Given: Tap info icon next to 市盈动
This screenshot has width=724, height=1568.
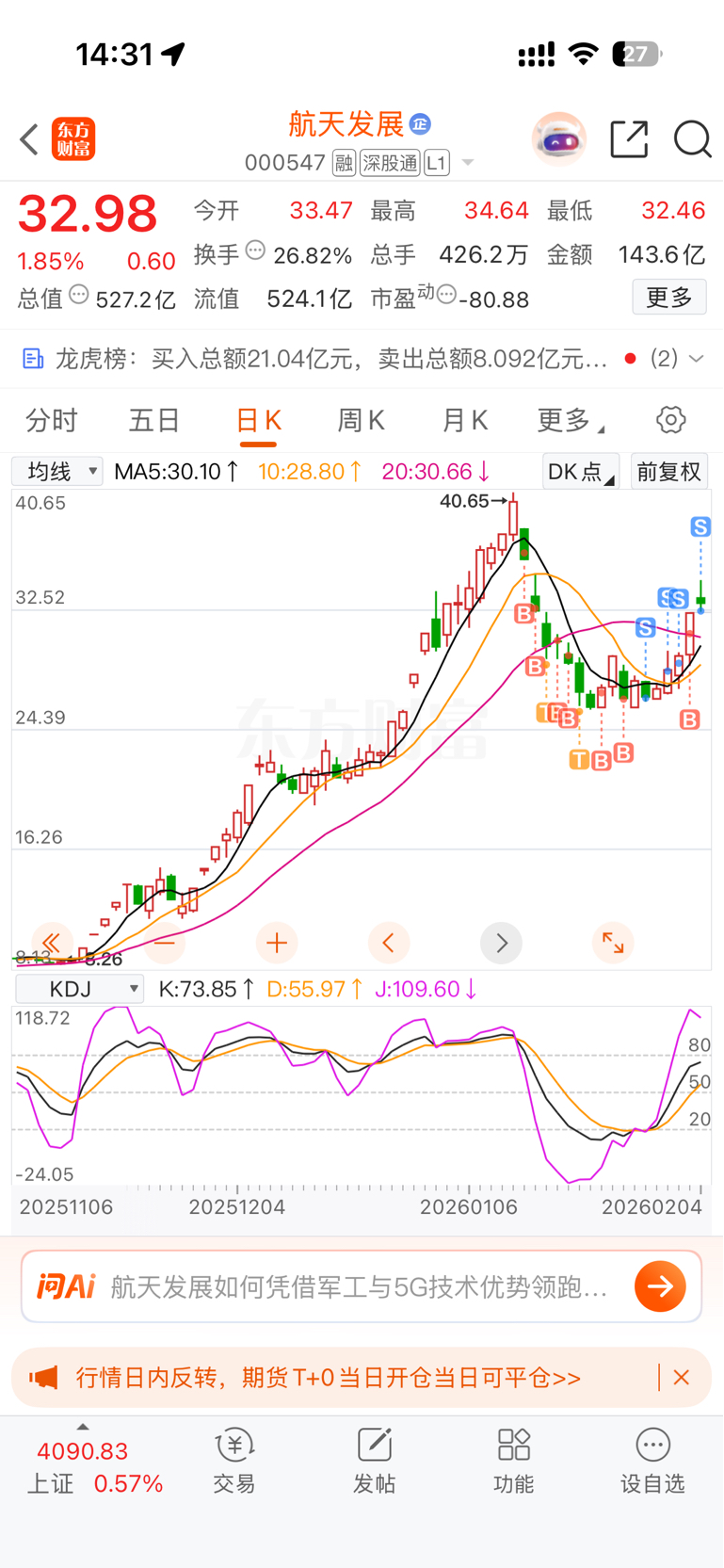Looking at the screenshot, I should point(446,295).
